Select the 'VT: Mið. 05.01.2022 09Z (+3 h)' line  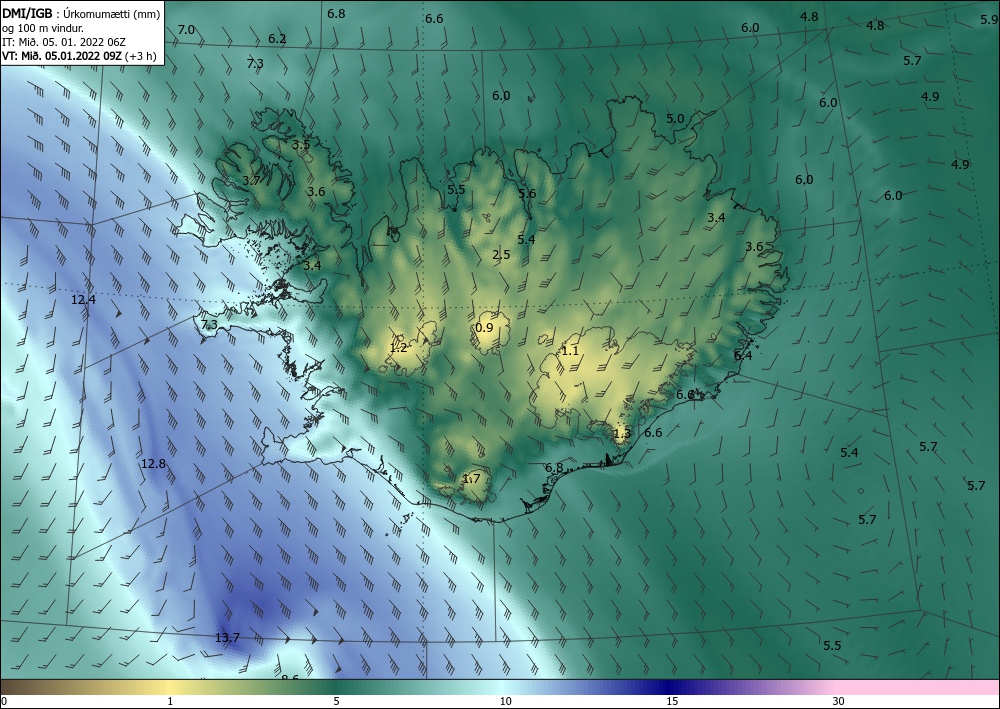click(x=79, y=55)
